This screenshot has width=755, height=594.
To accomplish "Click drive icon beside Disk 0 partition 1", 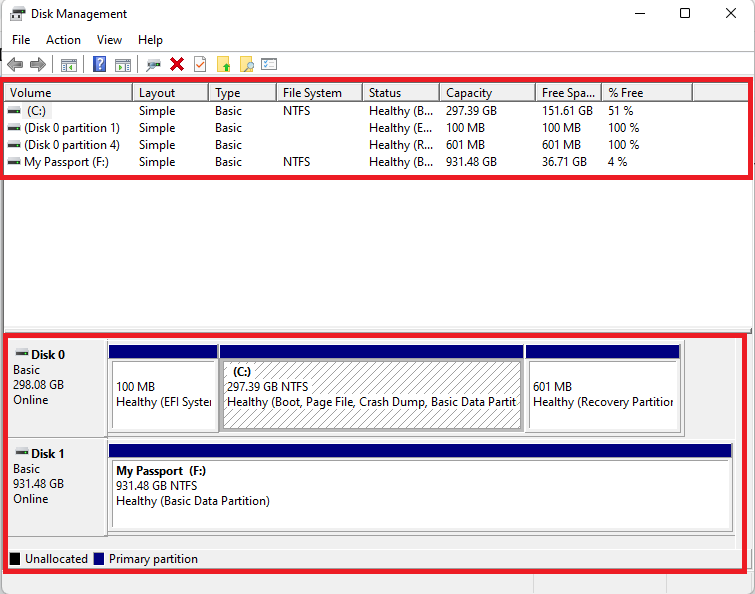I will tap(14, 128).
